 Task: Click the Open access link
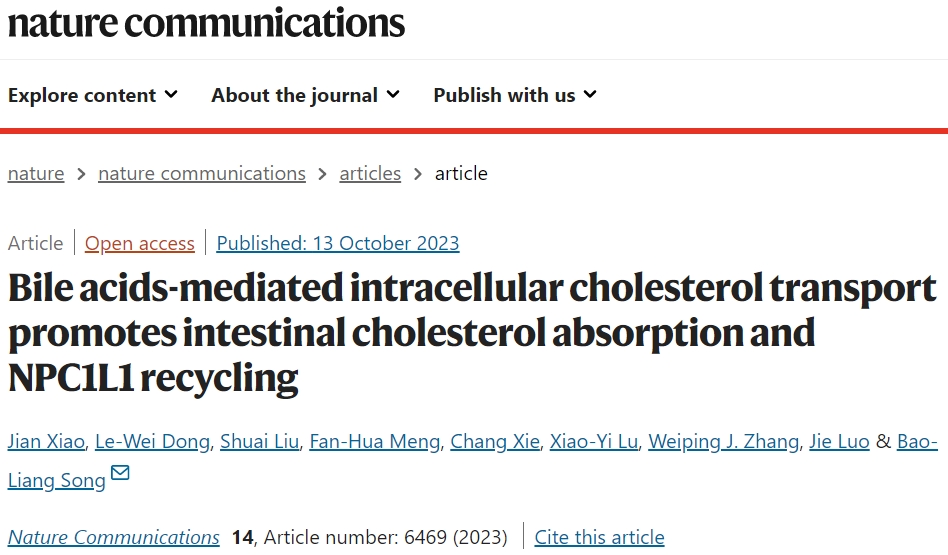click(140, 243)
